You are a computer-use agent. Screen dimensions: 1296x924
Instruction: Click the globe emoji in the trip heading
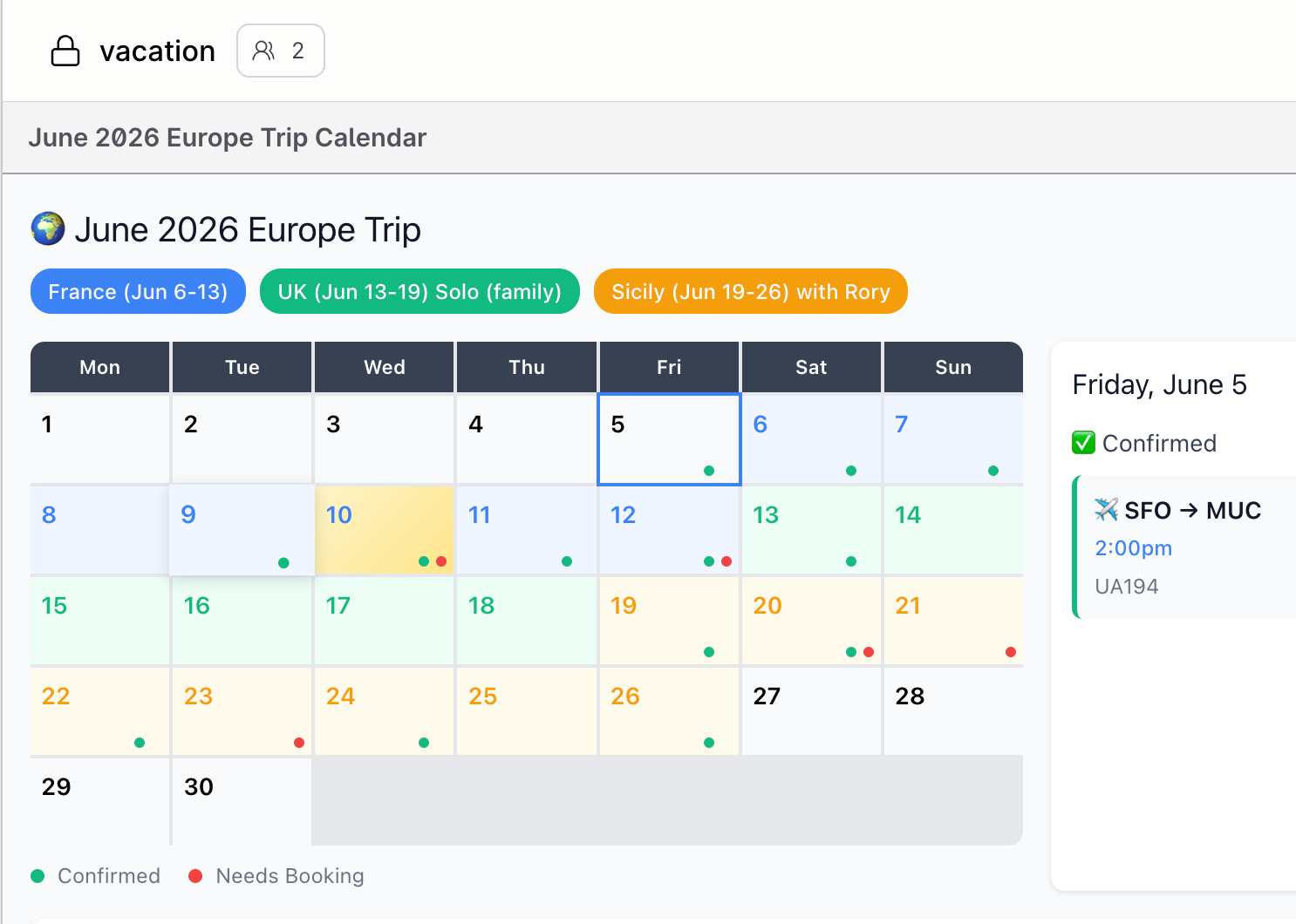(48, 229)
